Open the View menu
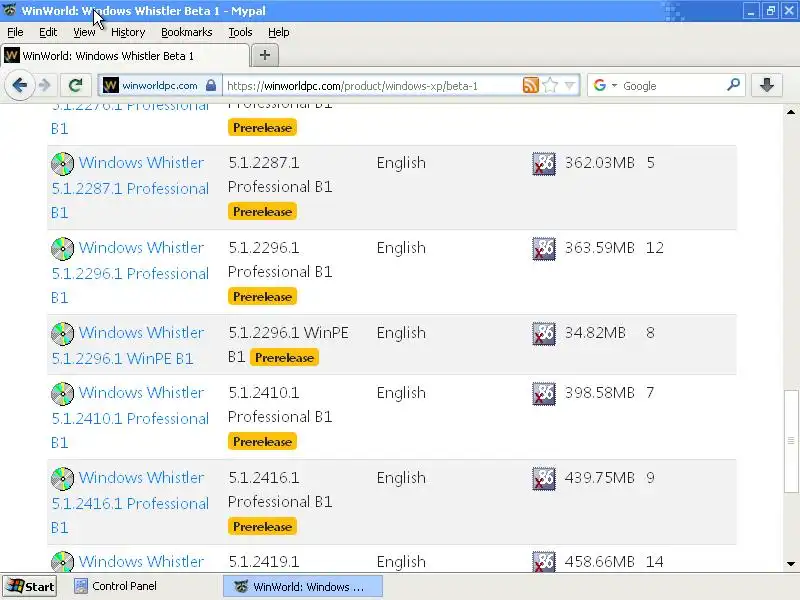This screenshot has width=800, height=600. pos(84,32)
